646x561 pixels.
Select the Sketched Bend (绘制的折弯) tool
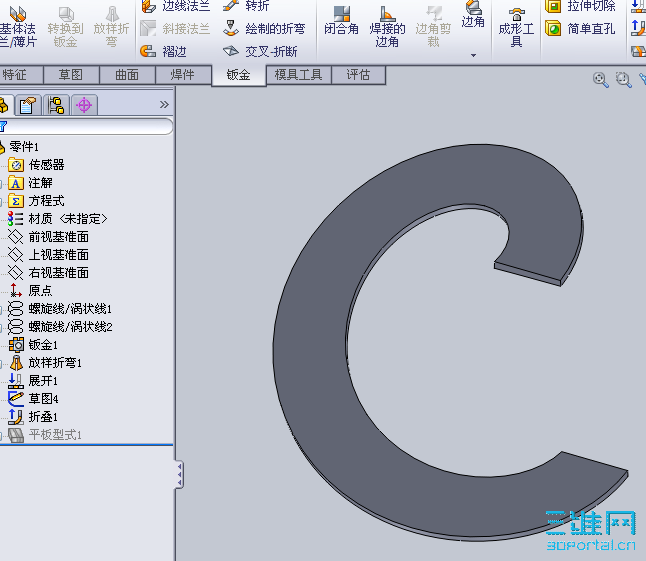(x=264, y=28)
